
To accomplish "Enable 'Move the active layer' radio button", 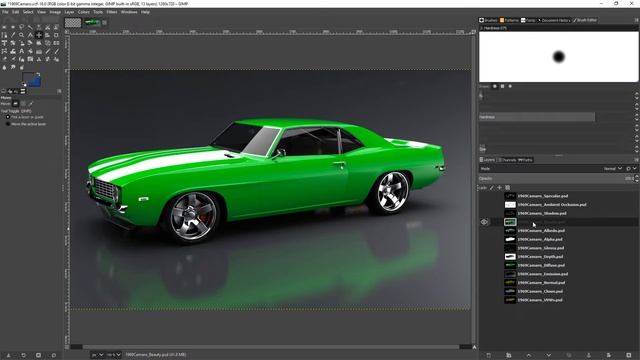I will (8, 124).
